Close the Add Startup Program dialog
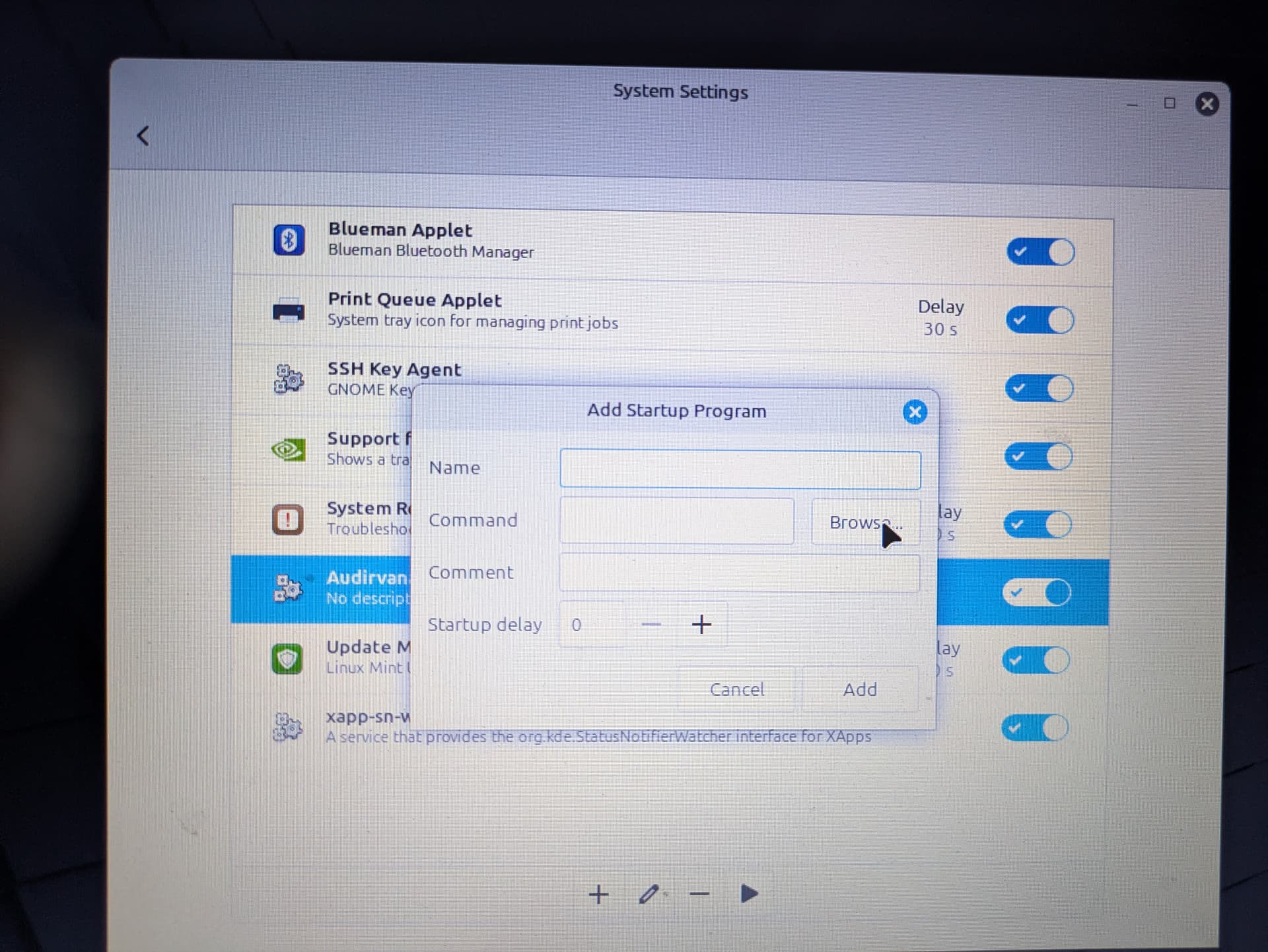 click(915, 412)
